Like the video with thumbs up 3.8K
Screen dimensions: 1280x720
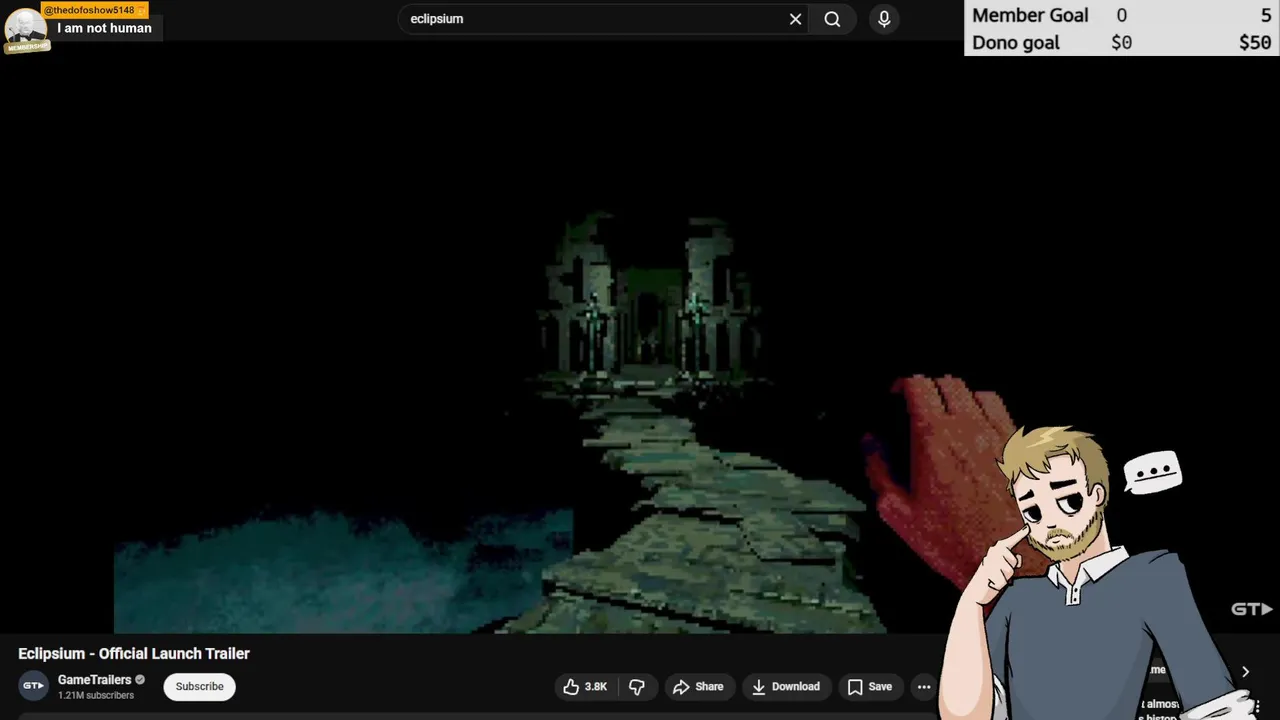tap(585, 687)
